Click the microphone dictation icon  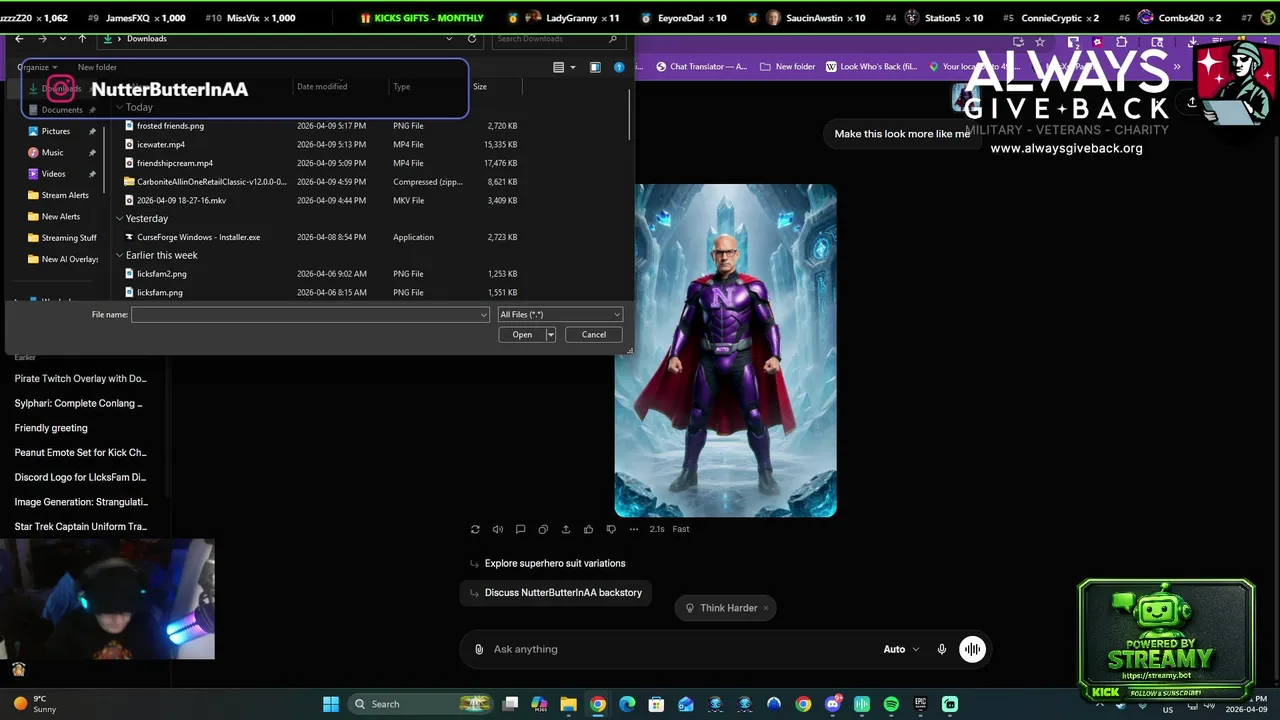point(941,649)
